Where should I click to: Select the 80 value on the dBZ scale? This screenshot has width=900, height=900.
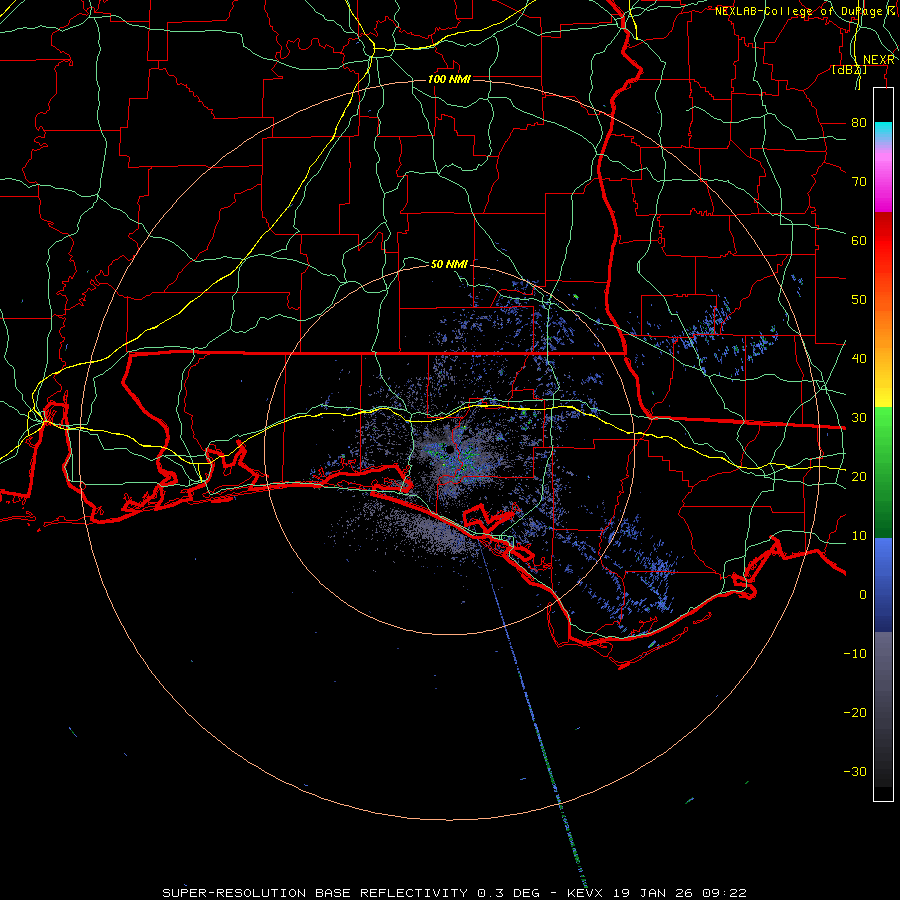point(859,123)
